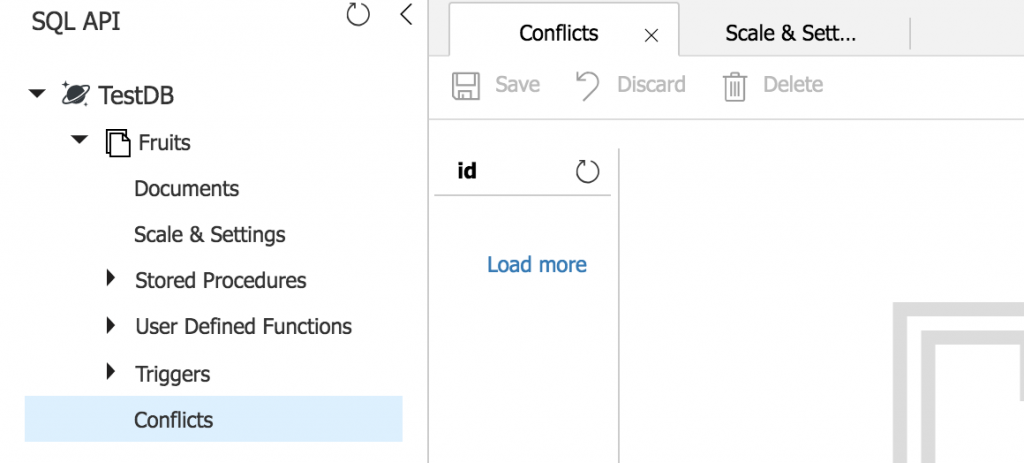Expand the Triggers node
This screenshot has width=1024, height=463.
pos(111,372)
